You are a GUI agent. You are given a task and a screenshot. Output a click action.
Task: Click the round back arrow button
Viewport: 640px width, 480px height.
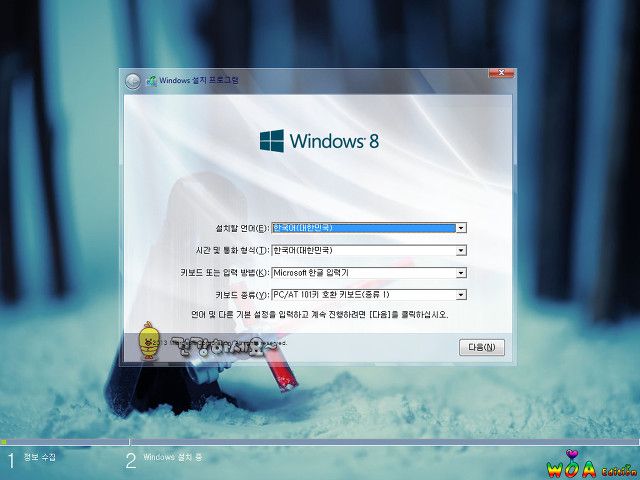(133, 82)
